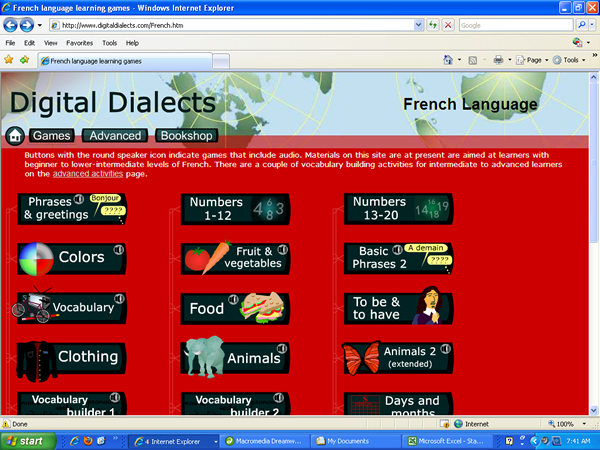Click the magnifier Search icon
600x450 pixels.
pos(582,25)
